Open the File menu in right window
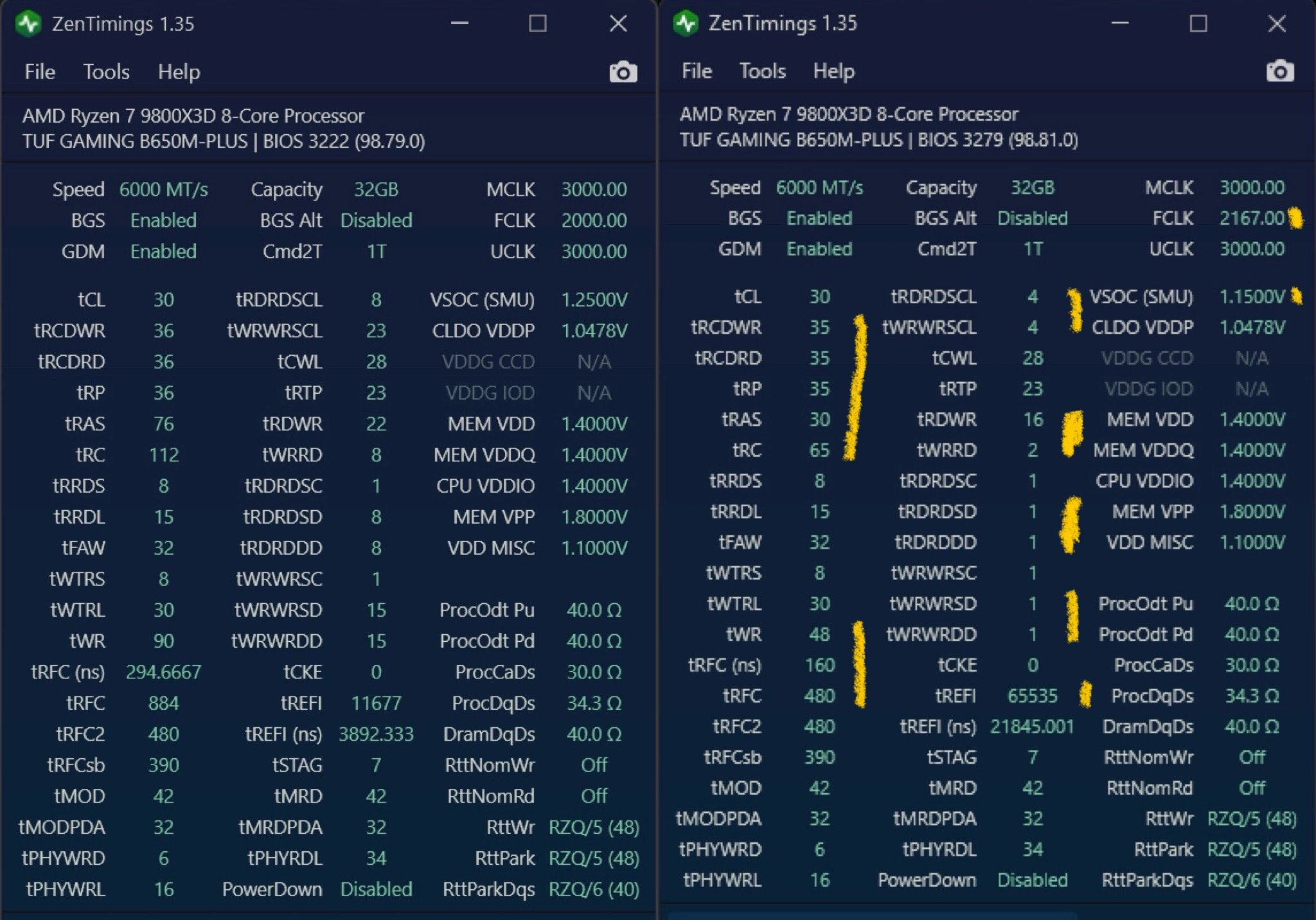The width and height of the screenshot is (1316, 920). coord(697,71)
